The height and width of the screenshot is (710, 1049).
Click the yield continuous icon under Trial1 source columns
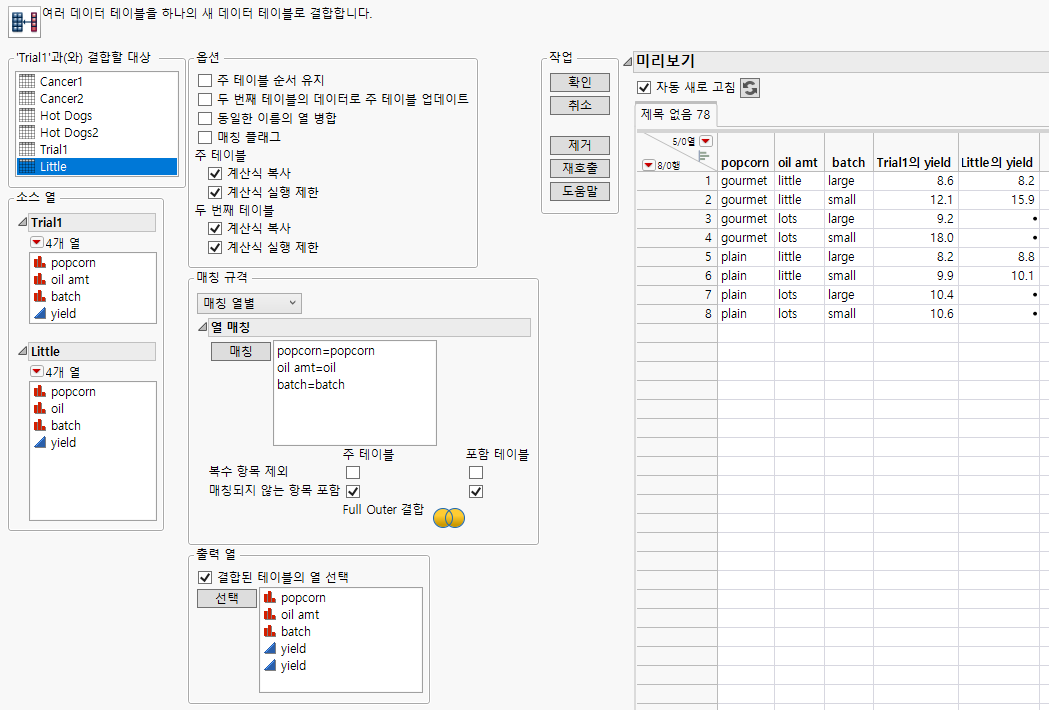click(x=40, y=313)
